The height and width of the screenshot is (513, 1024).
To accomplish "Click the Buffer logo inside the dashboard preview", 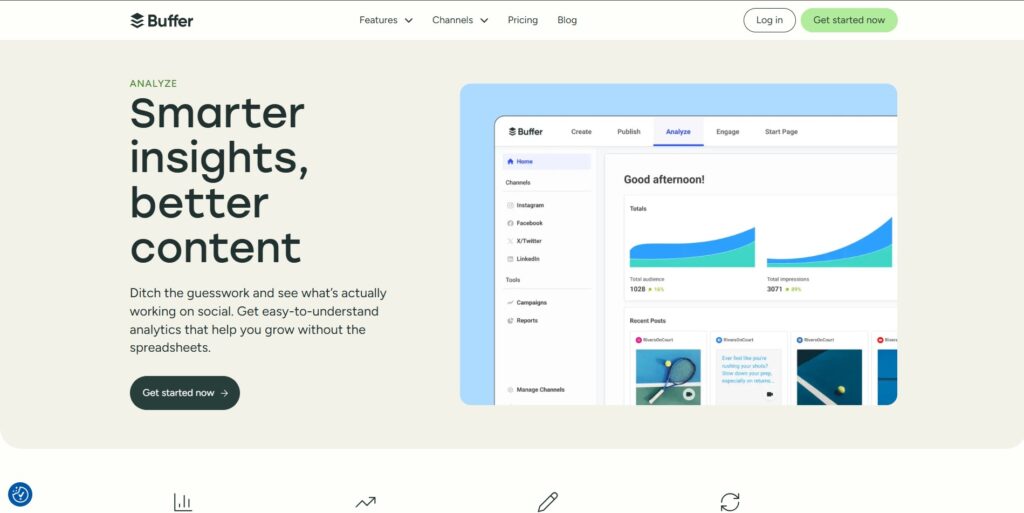I will [x=526, y=132].
